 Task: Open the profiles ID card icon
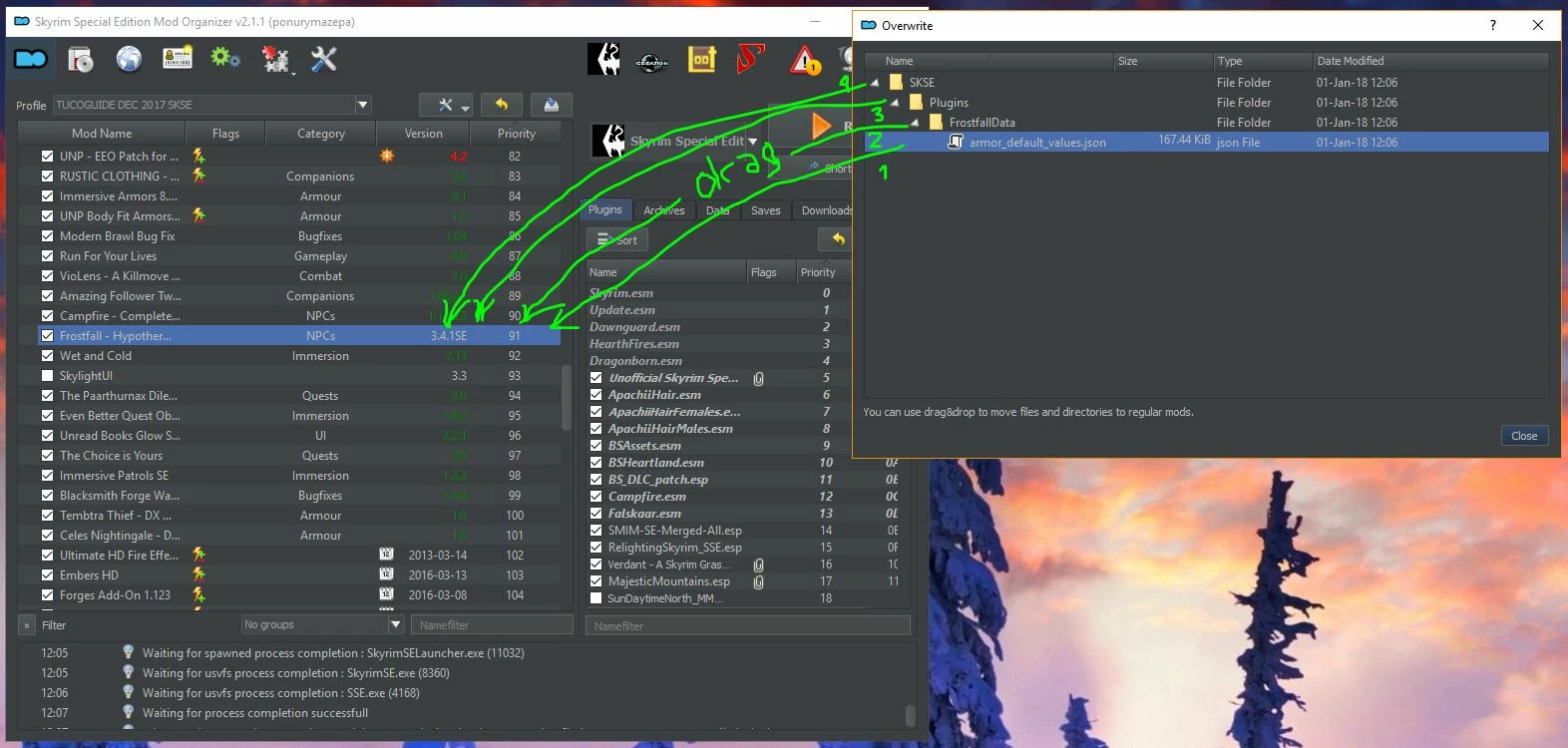pos(178,60)
